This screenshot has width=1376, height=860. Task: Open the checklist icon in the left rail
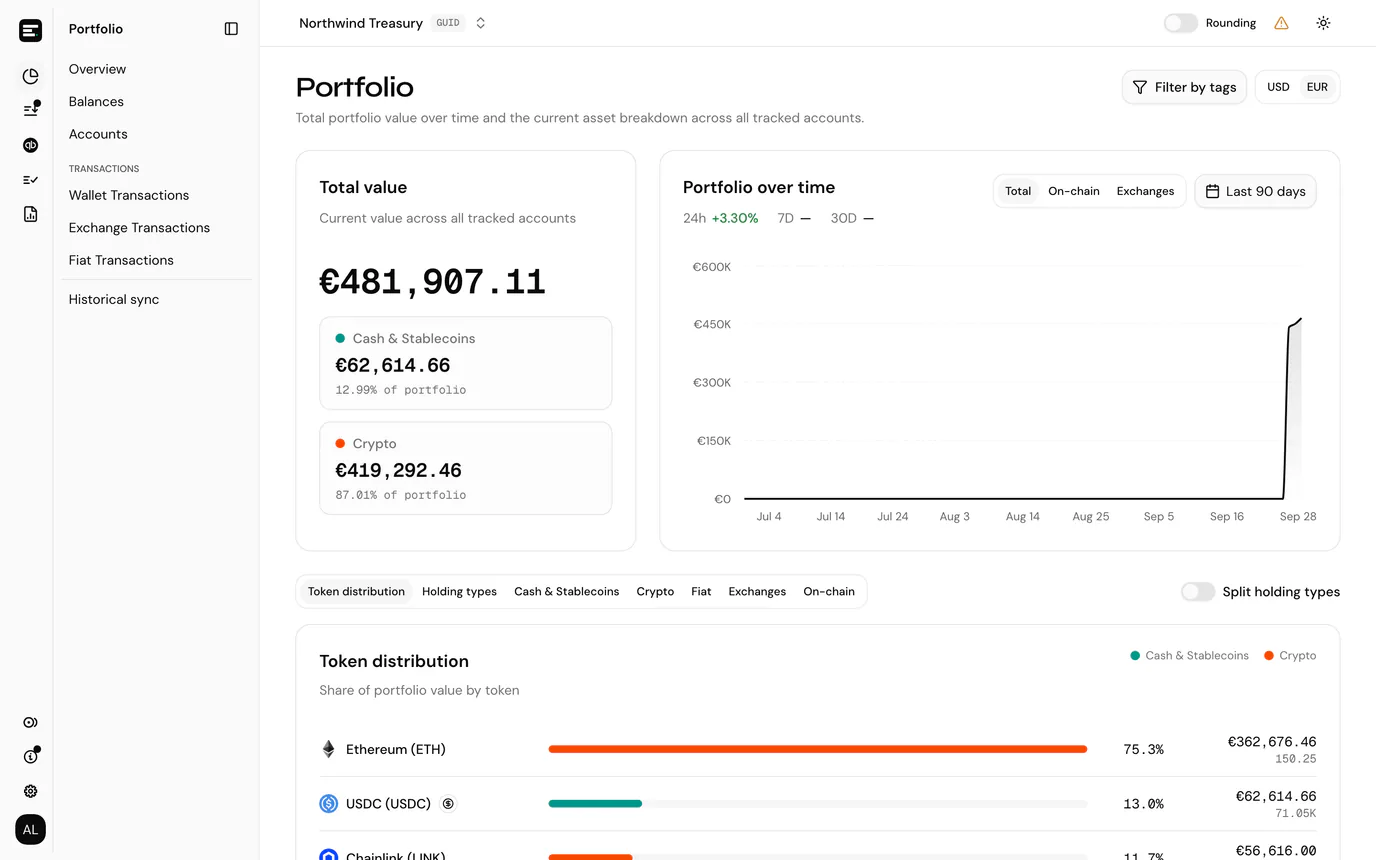(30, 180)
